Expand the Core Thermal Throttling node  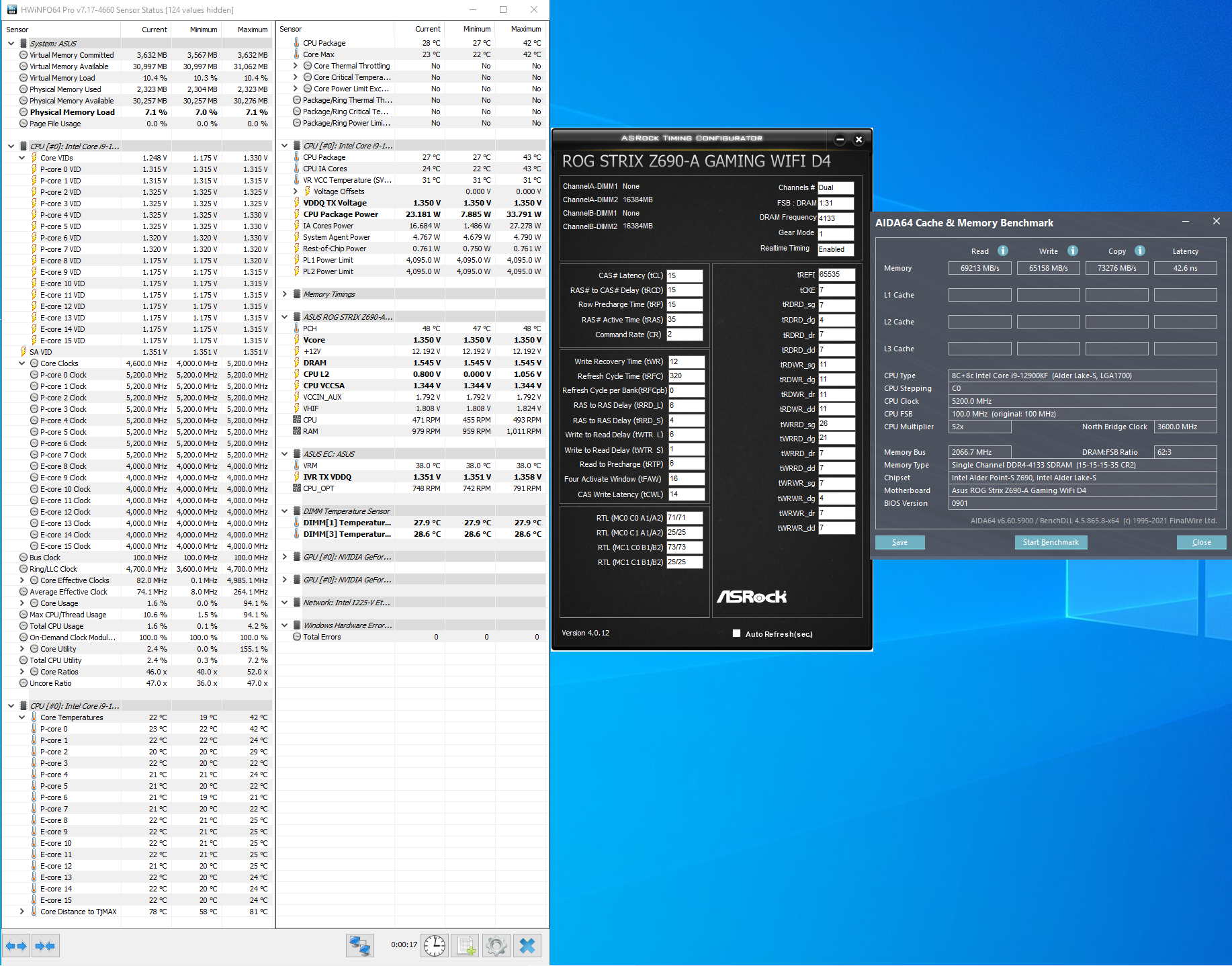295,66
